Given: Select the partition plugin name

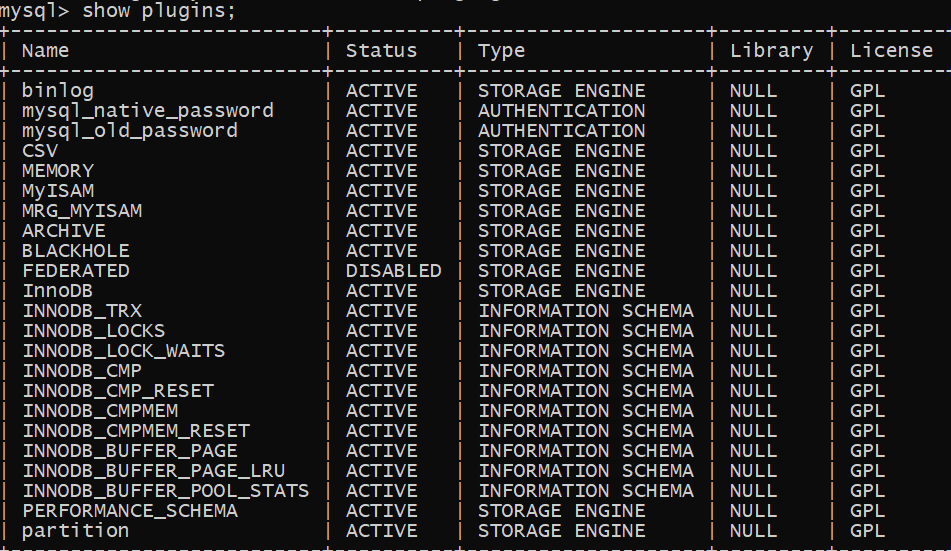Looking at the screenshot, I should 76,531.
